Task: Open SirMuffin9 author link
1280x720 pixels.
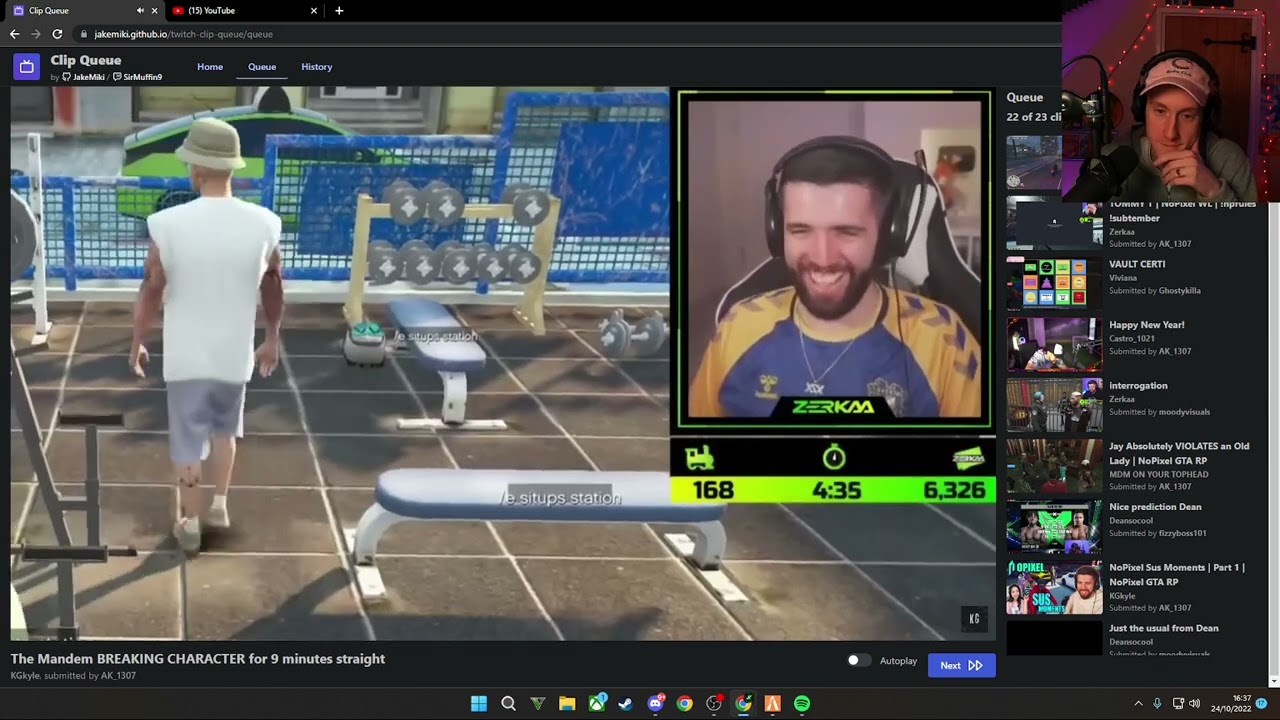Action: click(137, 77)
